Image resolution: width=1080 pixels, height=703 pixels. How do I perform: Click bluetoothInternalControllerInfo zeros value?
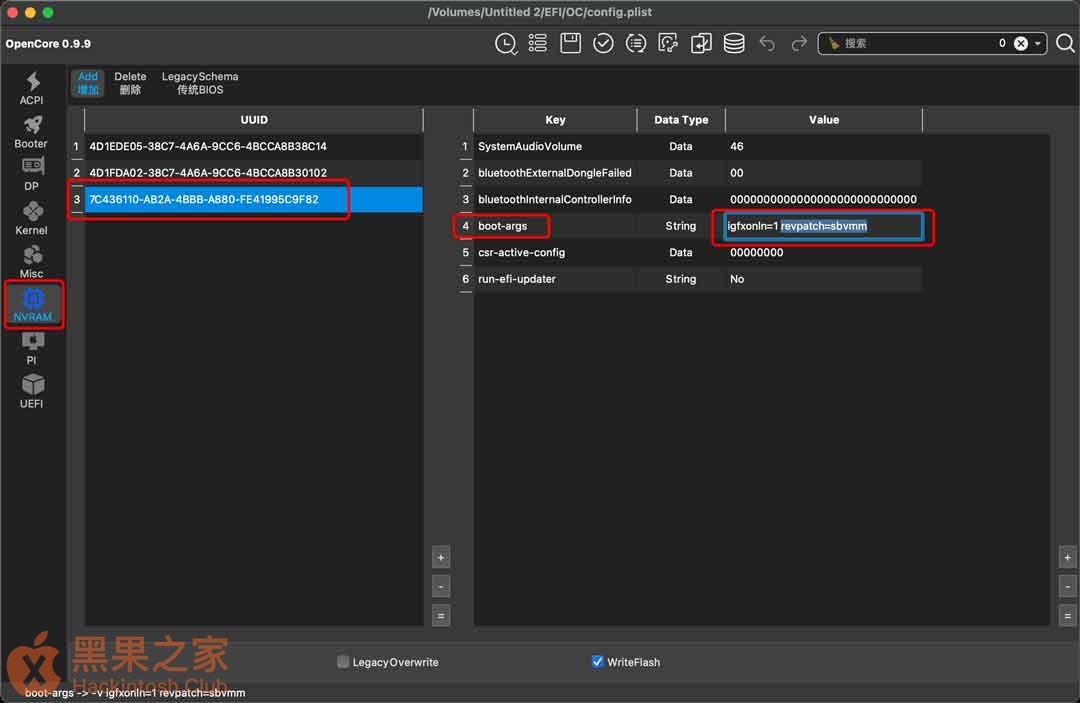823,199
